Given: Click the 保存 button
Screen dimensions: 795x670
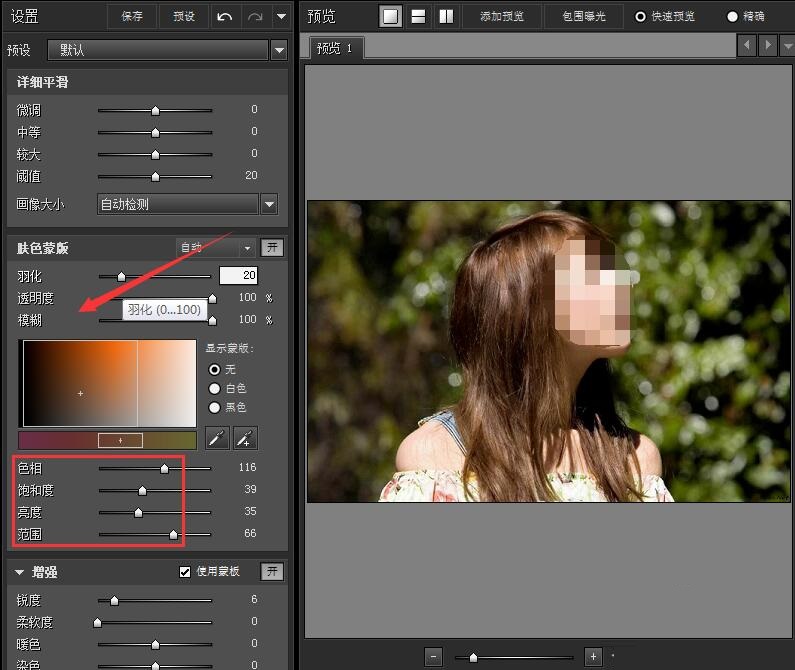Looking at the screenshot, I should [x=132, y=16].
